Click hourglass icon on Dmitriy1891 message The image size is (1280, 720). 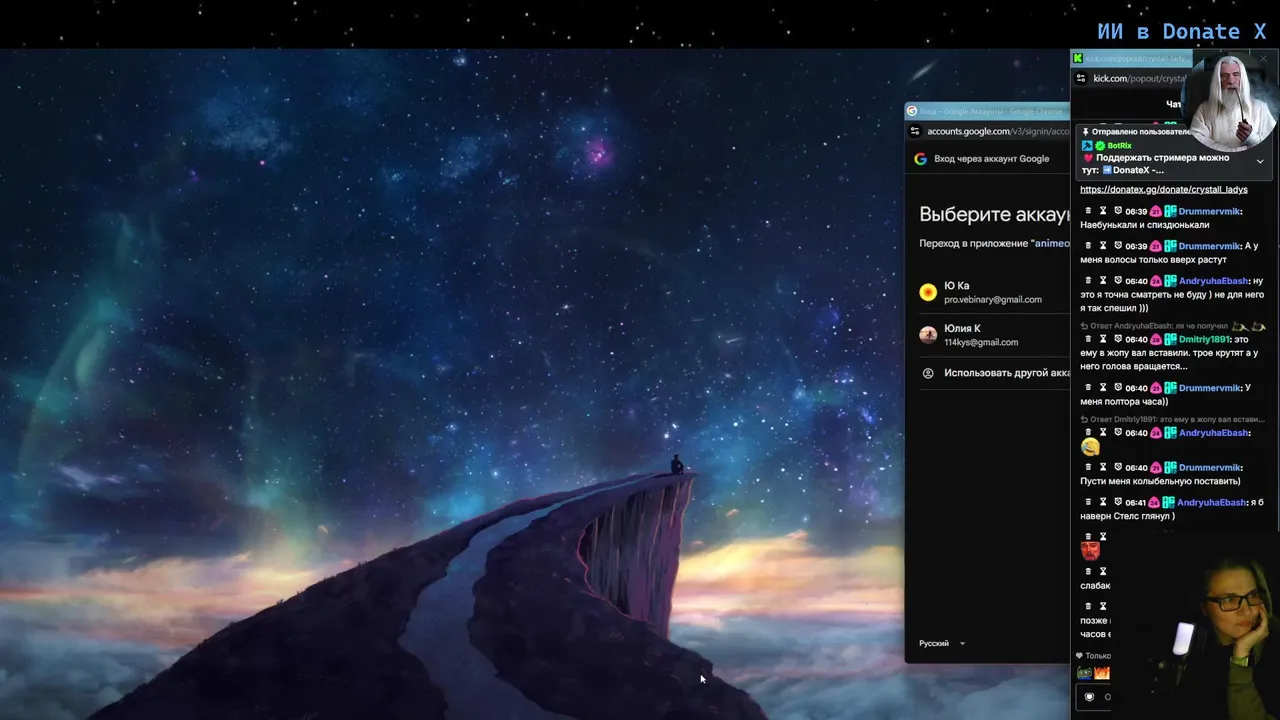1103,339
